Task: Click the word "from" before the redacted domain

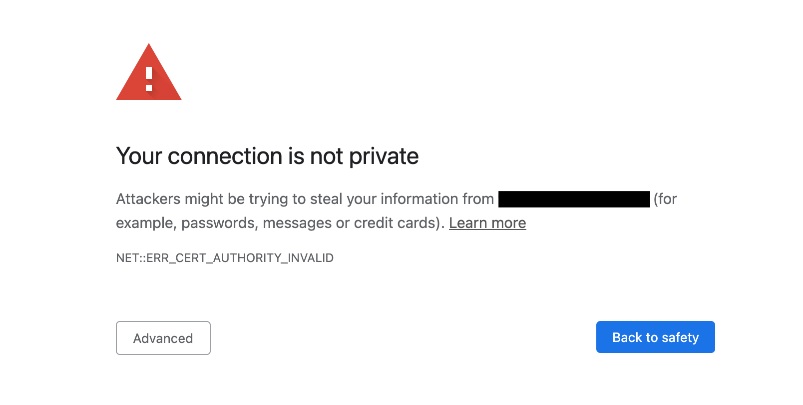Action: click(x=477, y=199)
